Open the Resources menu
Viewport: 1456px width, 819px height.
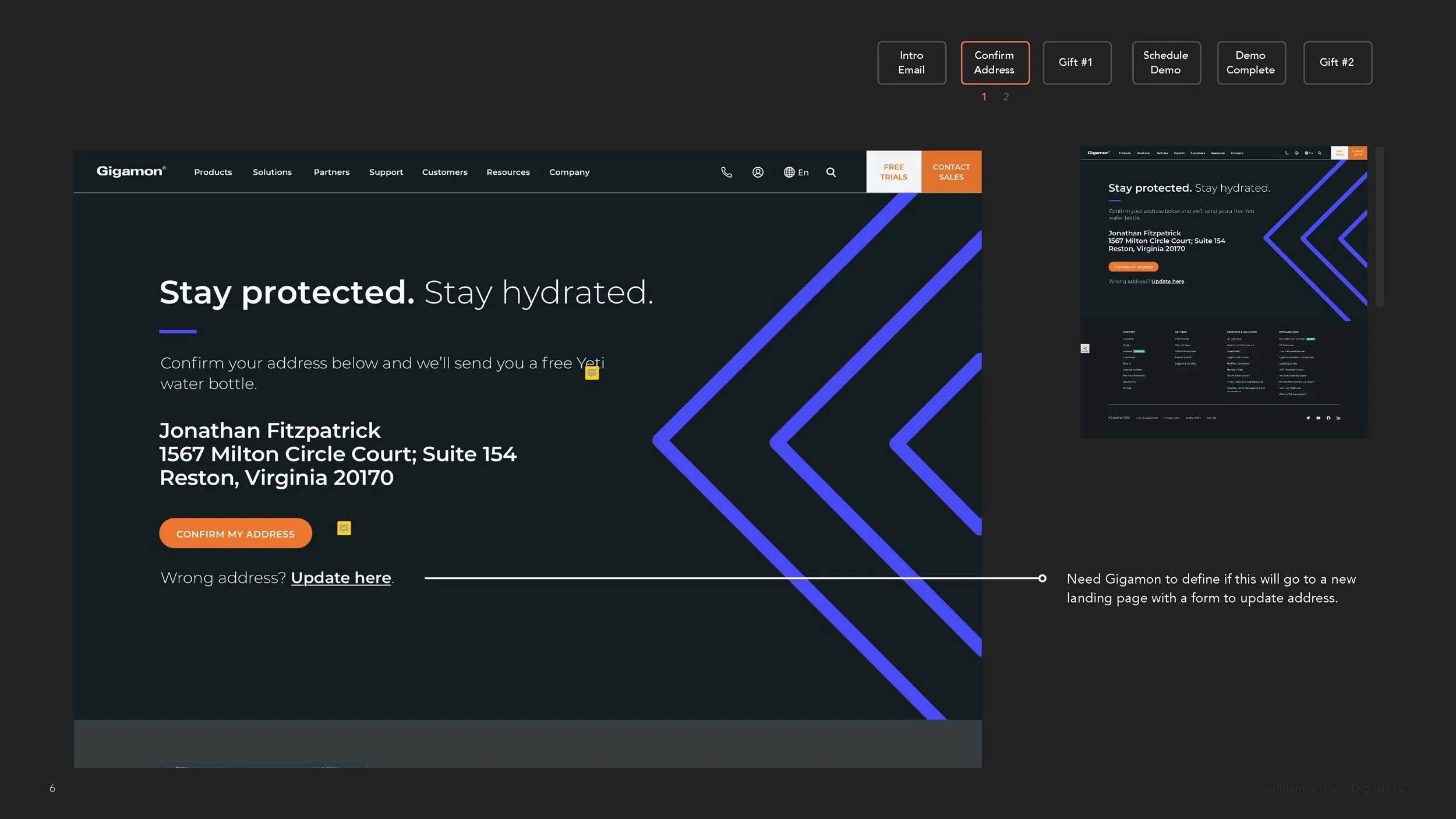(x=508, y=172)
